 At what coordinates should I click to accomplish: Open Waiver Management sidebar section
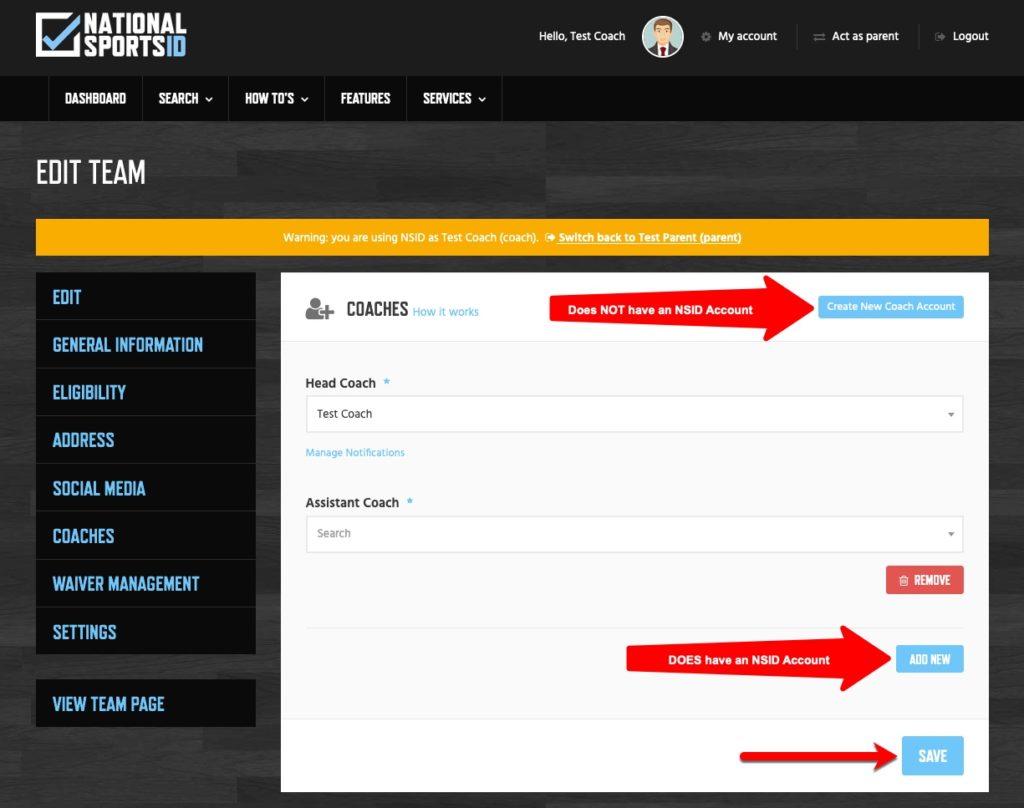tap(146, 583)
